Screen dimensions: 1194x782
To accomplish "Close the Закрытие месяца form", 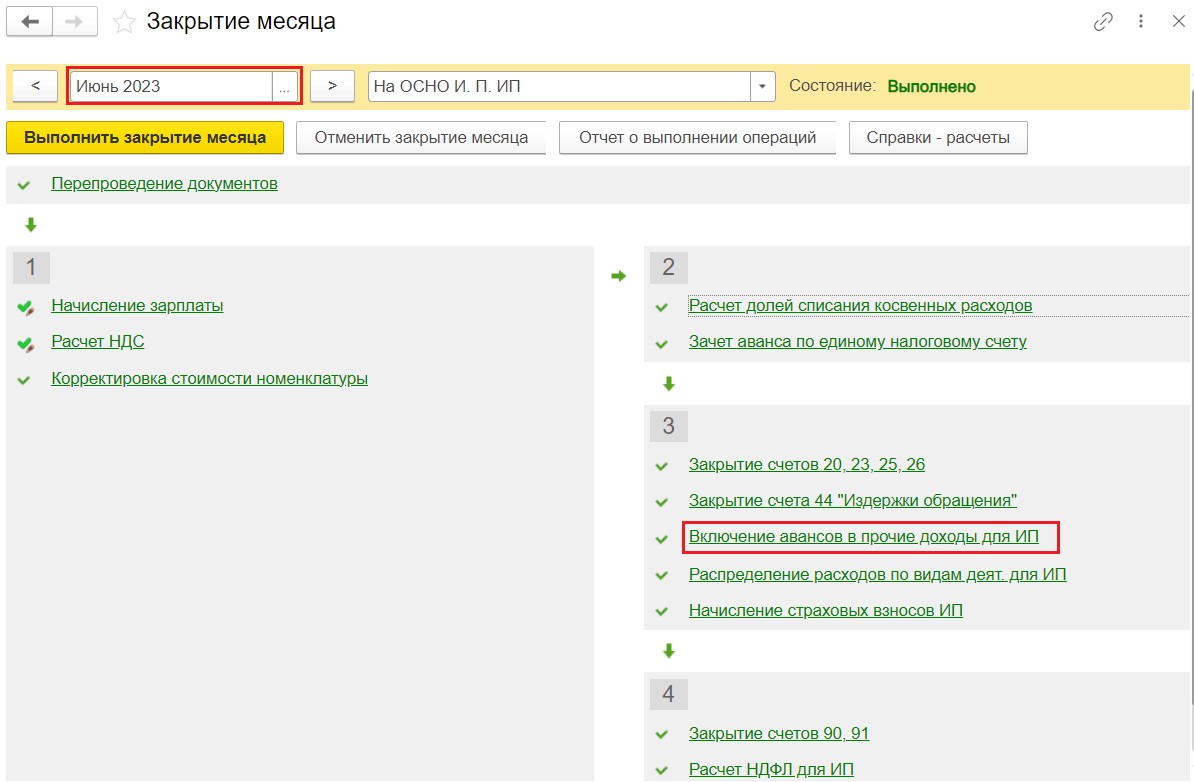I will tap(1178, 21).
